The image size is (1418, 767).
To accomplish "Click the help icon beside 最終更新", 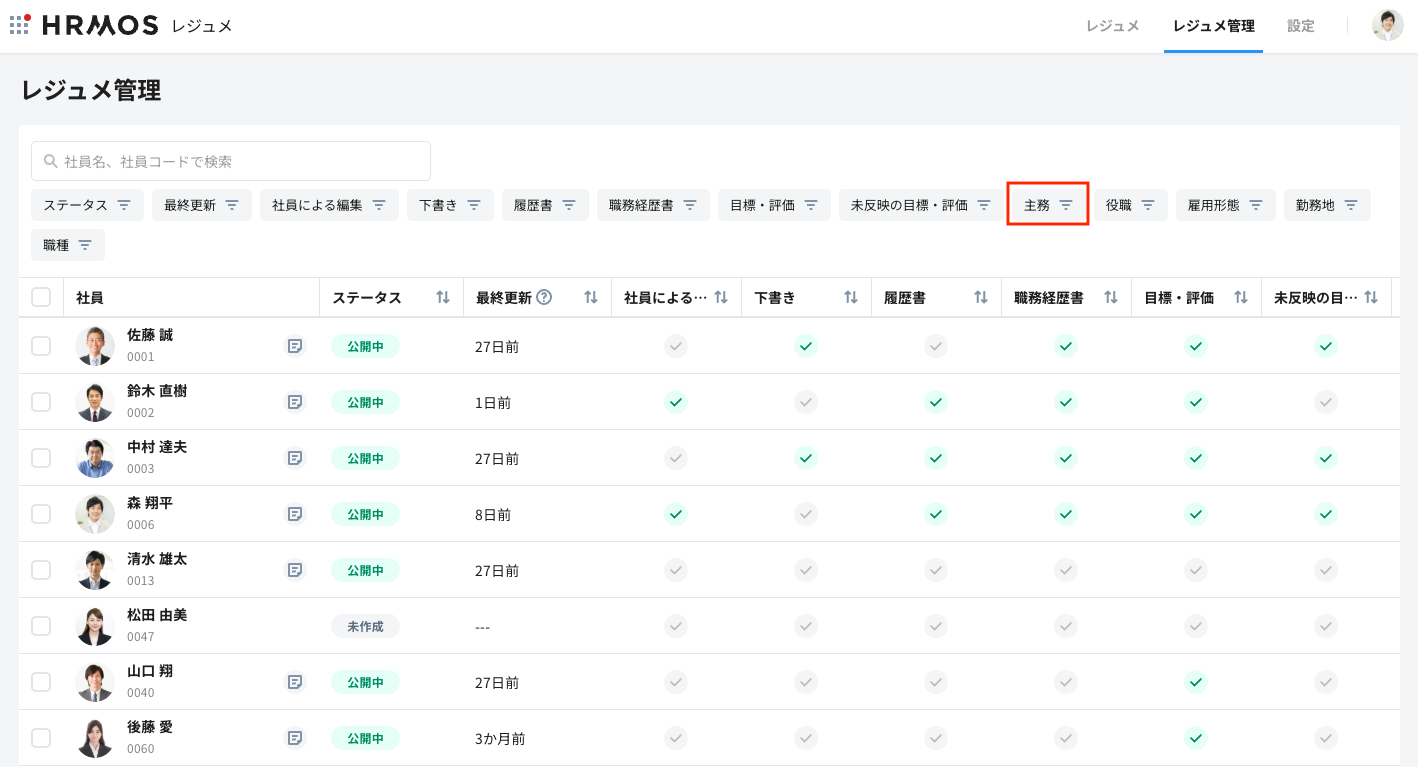I will click(x=545, y=297).
